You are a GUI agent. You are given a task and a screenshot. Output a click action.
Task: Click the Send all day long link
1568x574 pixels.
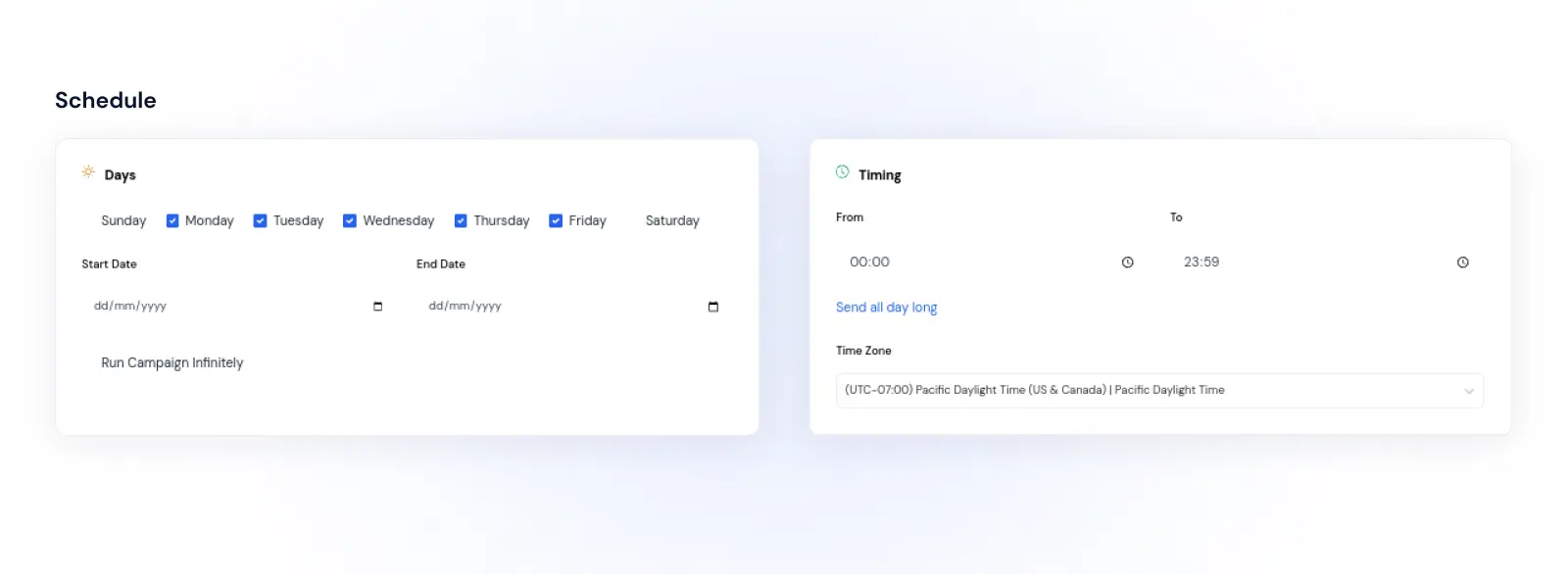tap(886, 307)
